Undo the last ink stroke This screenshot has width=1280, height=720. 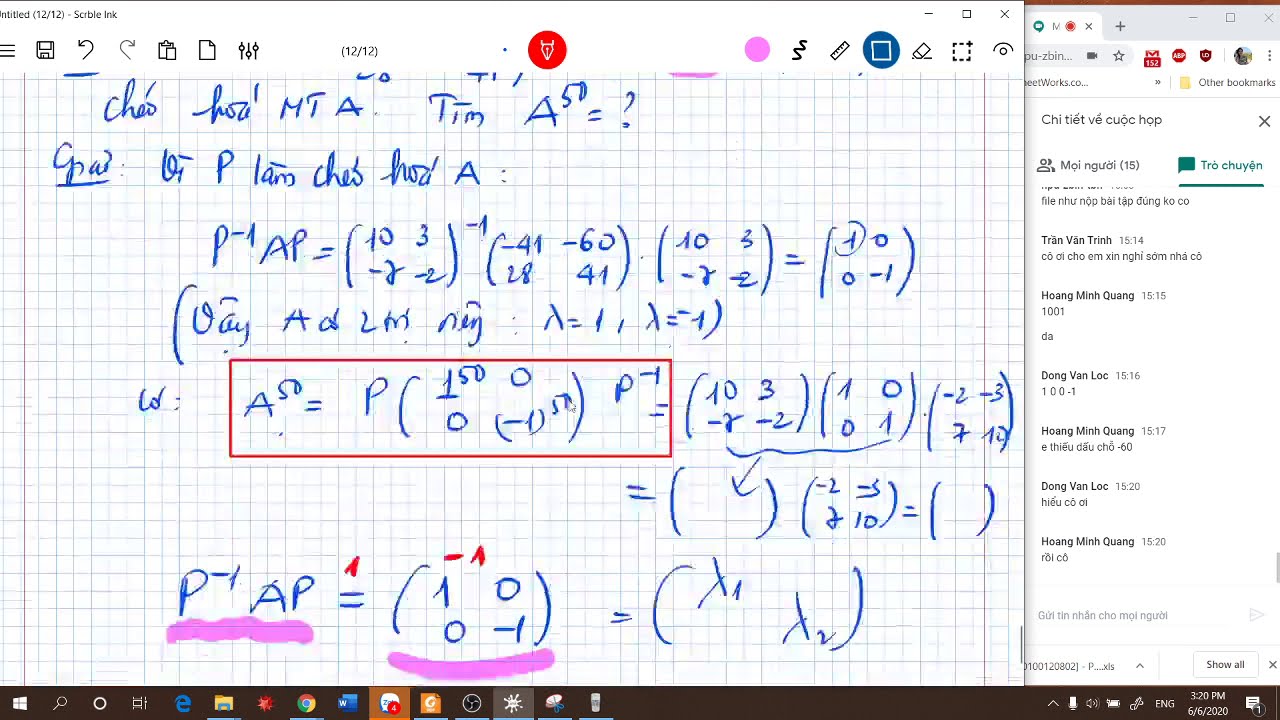[x=86, y=50]
